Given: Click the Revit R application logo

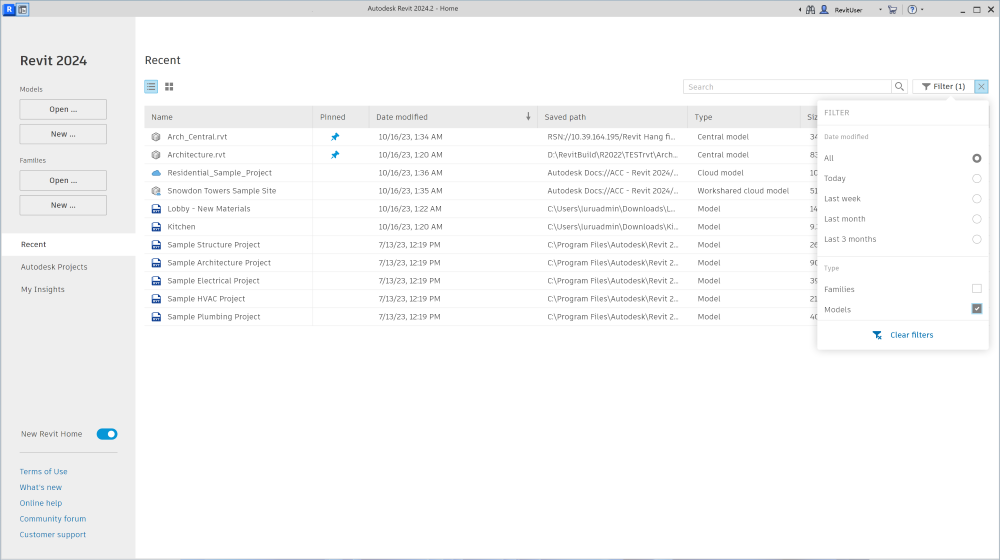Looking at the screenshot, I should coord(9,10).
